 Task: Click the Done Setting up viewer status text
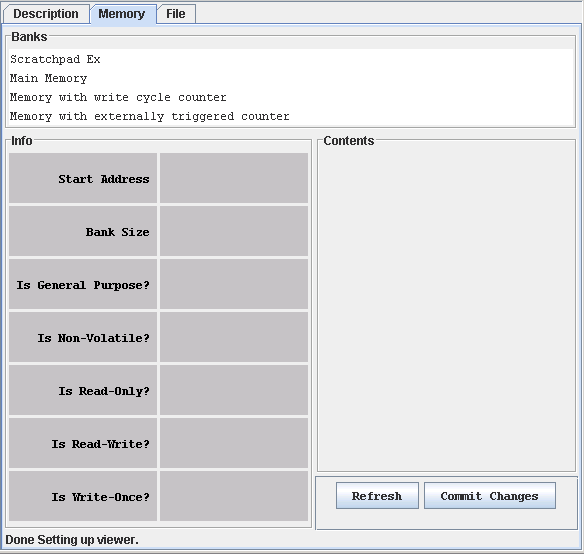[72, 539]
